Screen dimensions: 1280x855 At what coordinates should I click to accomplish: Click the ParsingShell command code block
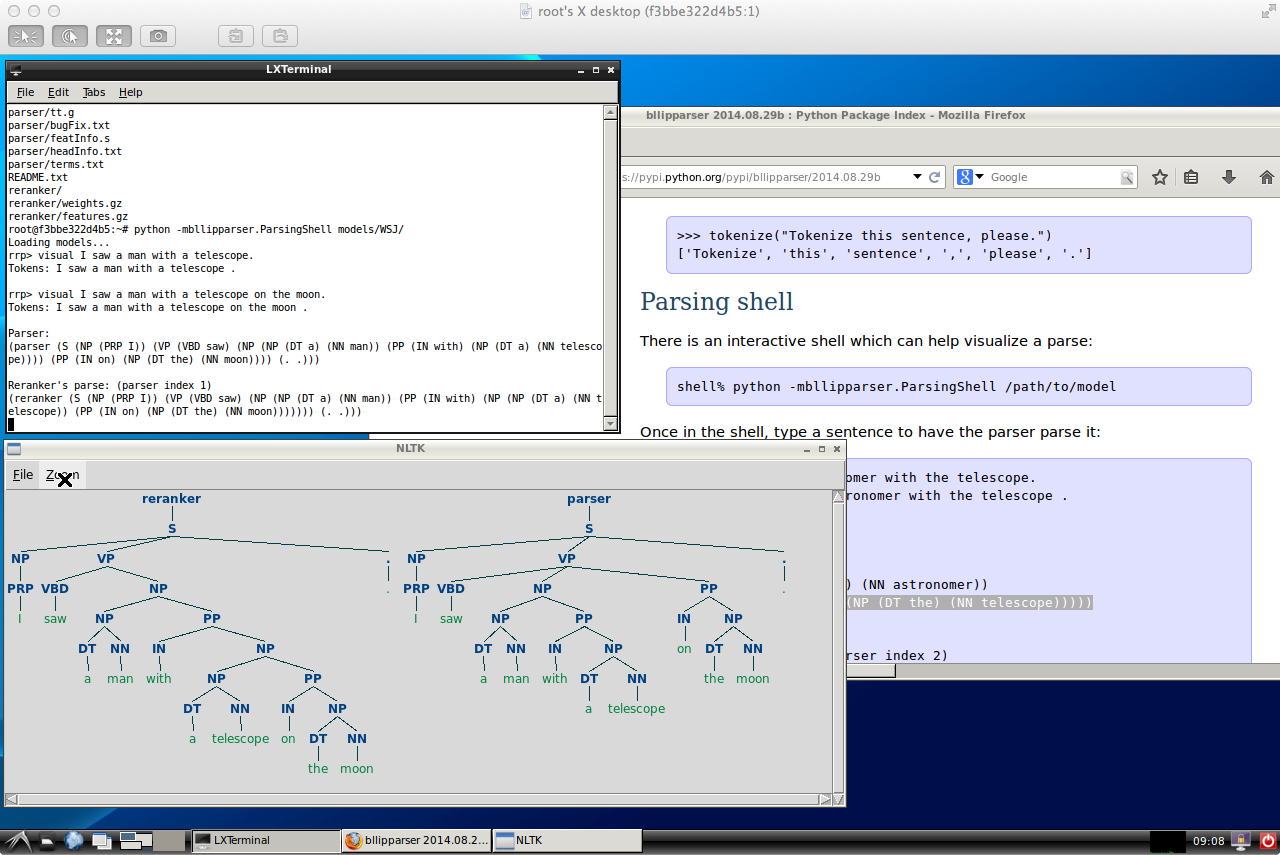coord(958,386)
